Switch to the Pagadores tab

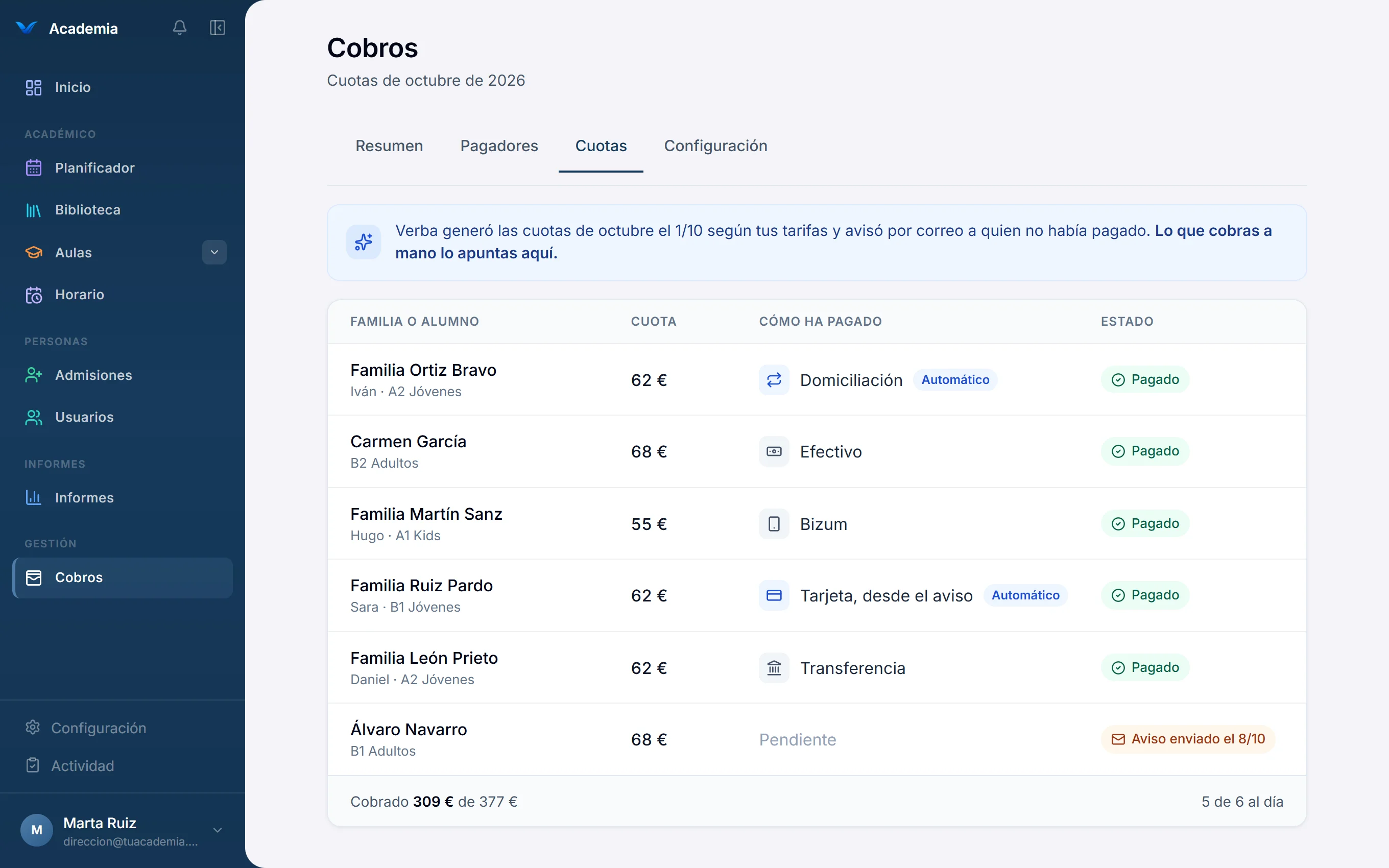coord(499,146)
